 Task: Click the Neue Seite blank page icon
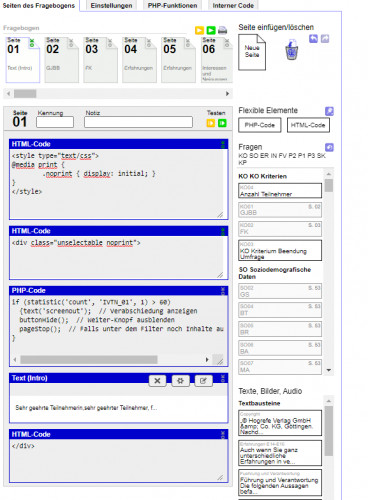[252, 52]
